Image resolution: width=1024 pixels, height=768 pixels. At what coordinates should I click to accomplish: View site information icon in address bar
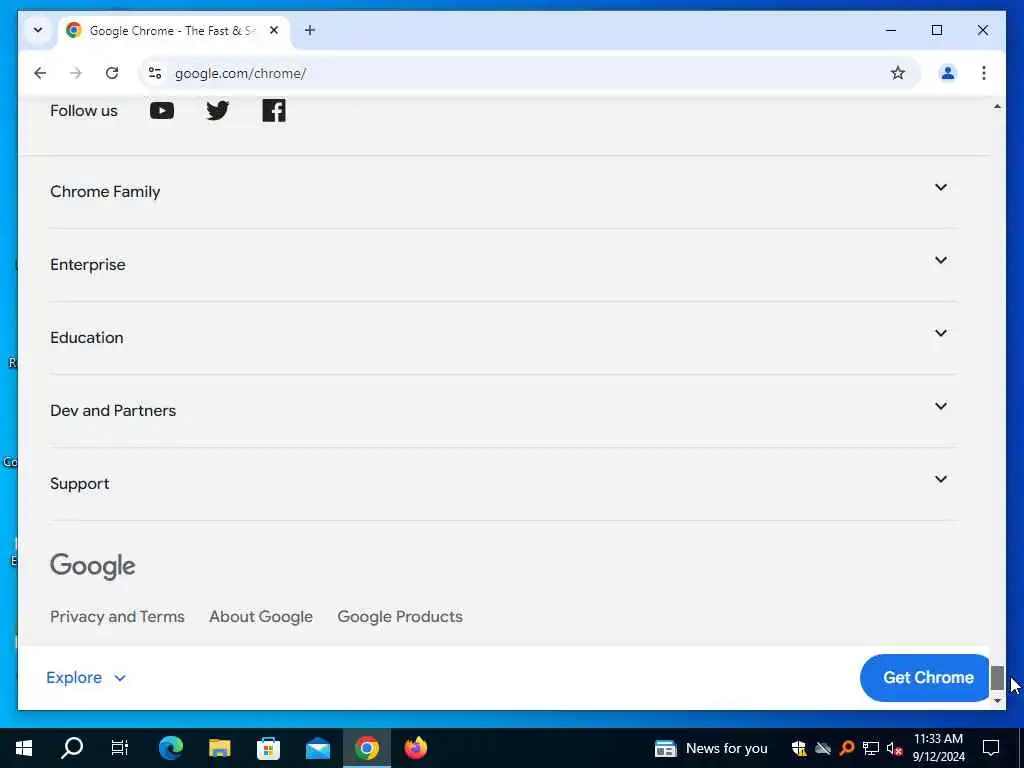155,73
